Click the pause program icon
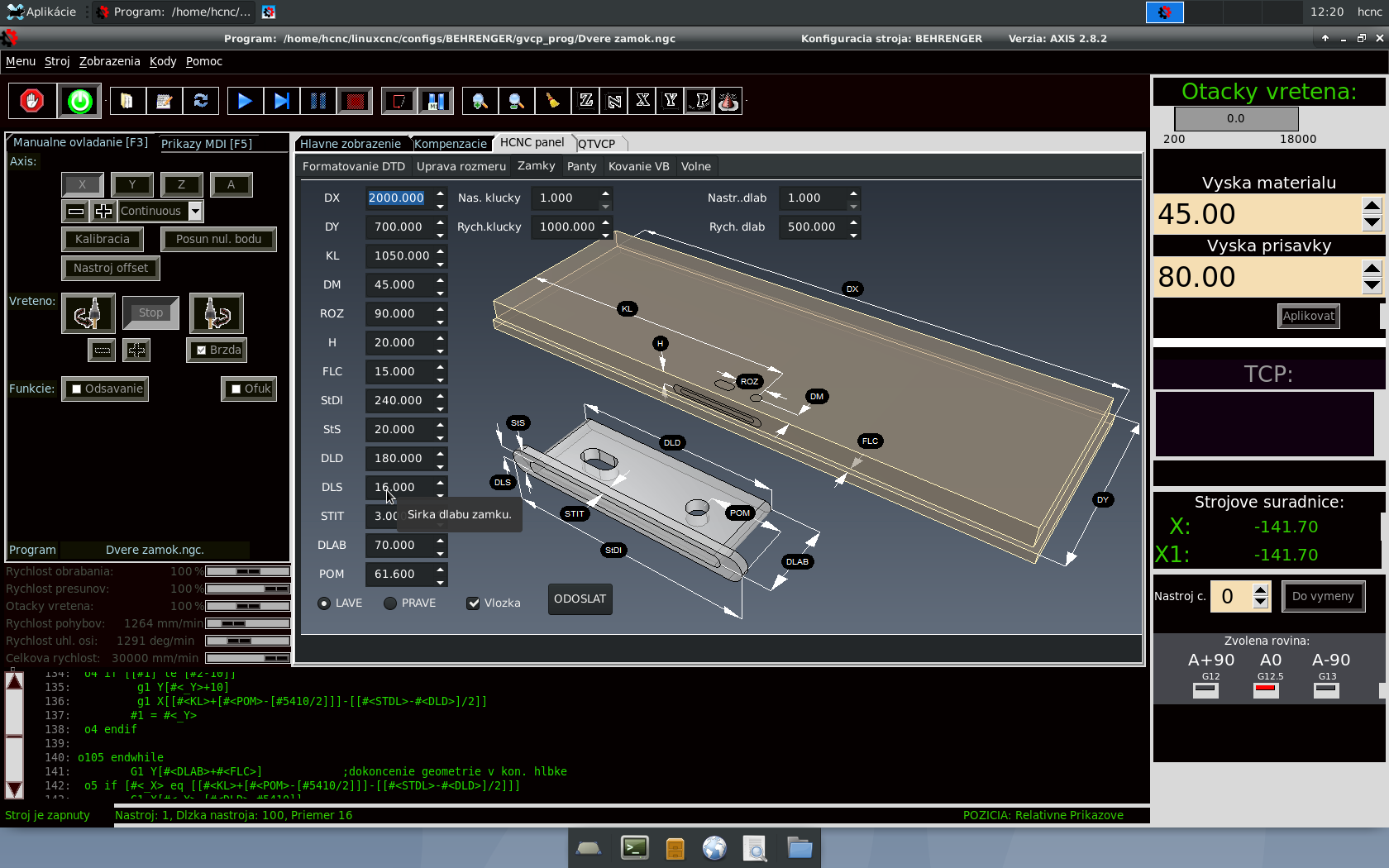Screen dimensions: 1389x868 coord(318,101)
